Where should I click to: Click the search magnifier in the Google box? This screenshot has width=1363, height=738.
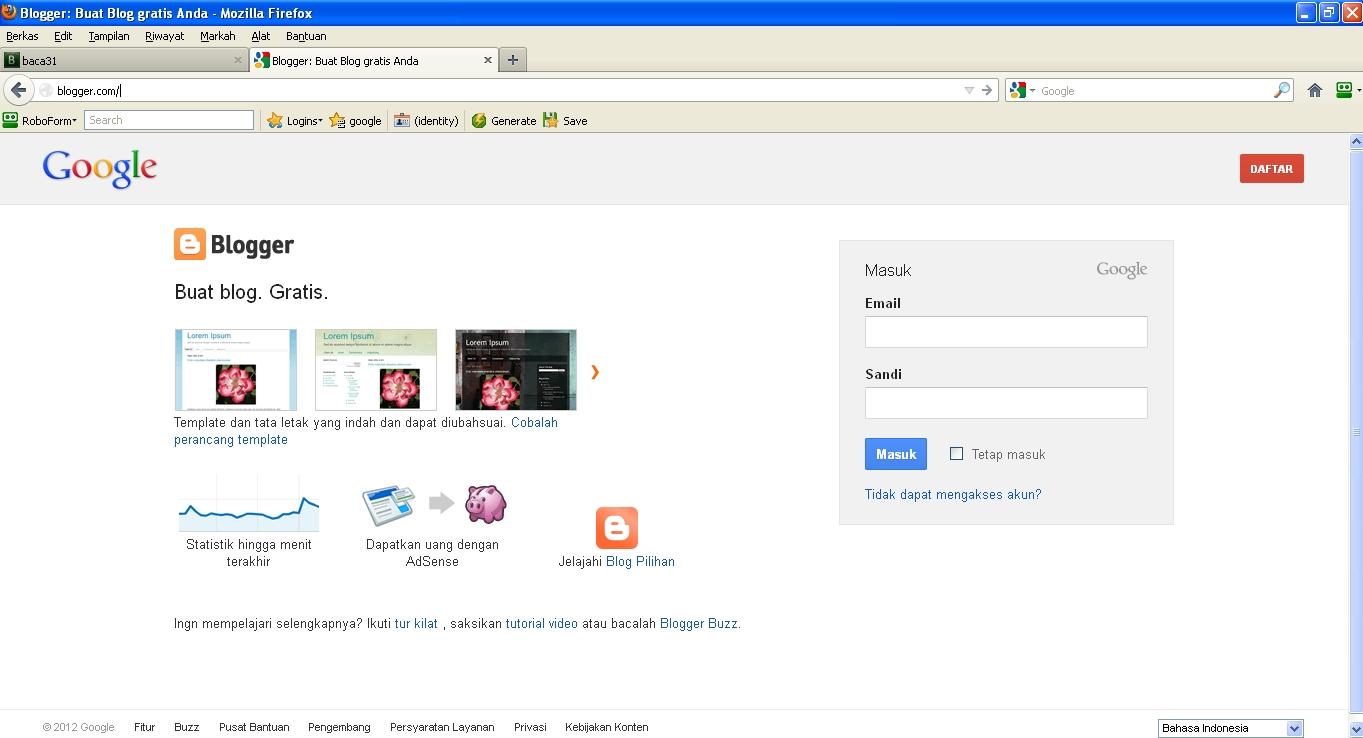(1281, 90)
